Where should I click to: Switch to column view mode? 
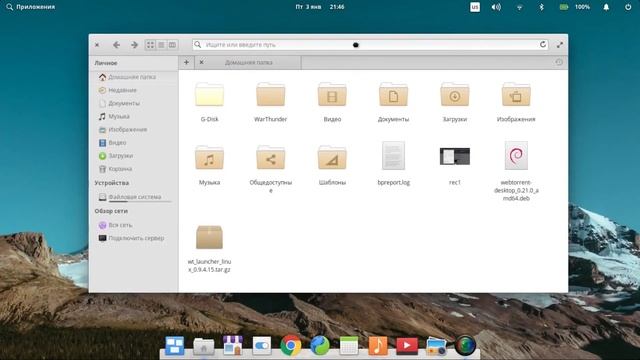point(172,45)
